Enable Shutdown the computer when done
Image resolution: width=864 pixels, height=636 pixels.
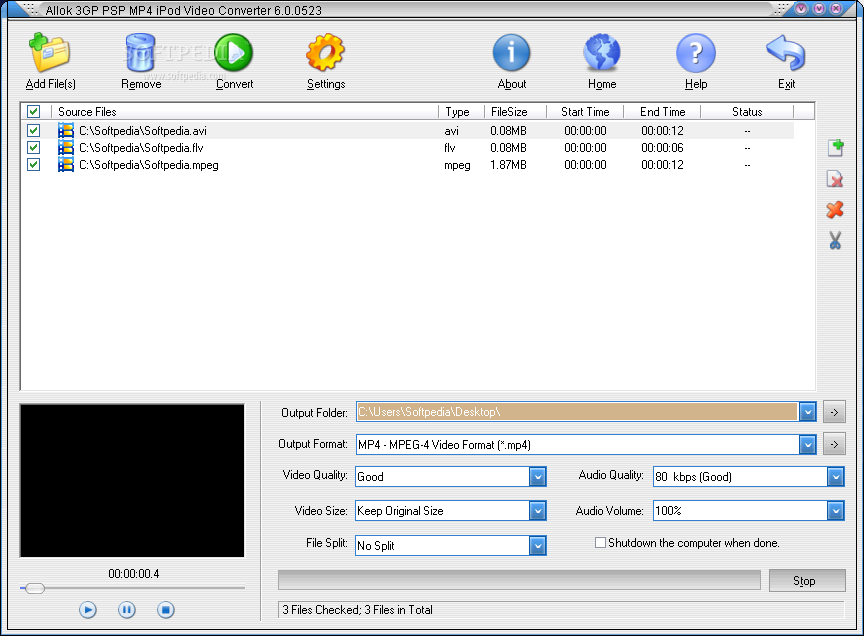[600, 543]
